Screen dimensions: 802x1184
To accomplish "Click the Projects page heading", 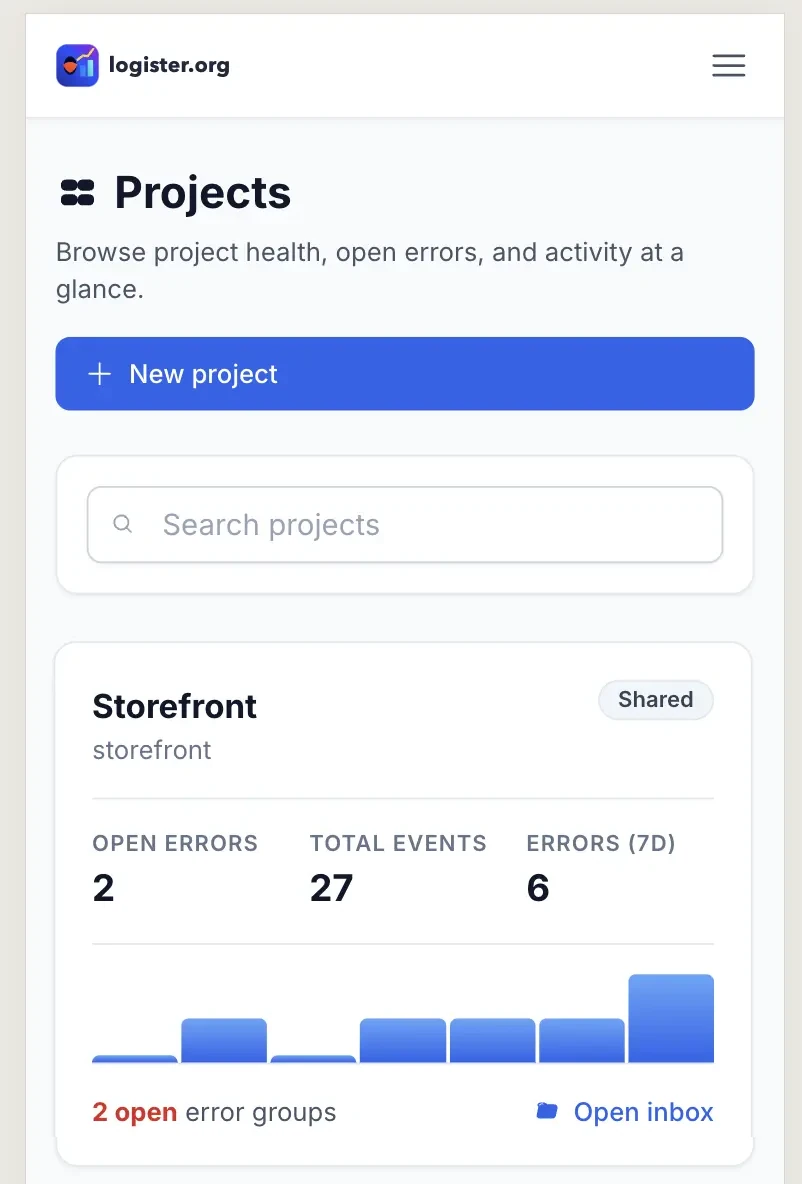I will click(x=202, y=193).
